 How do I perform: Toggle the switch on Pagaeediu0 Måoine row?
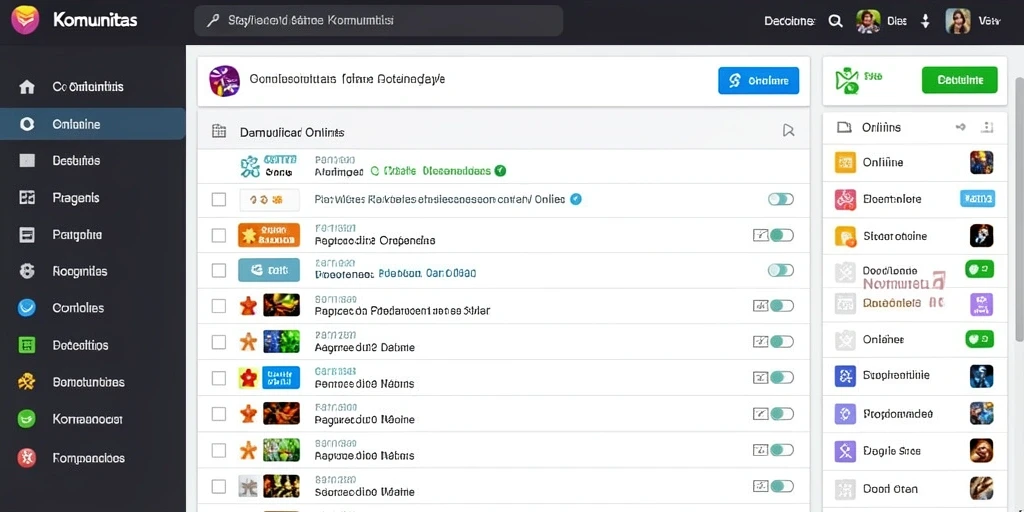click(782, 413)
